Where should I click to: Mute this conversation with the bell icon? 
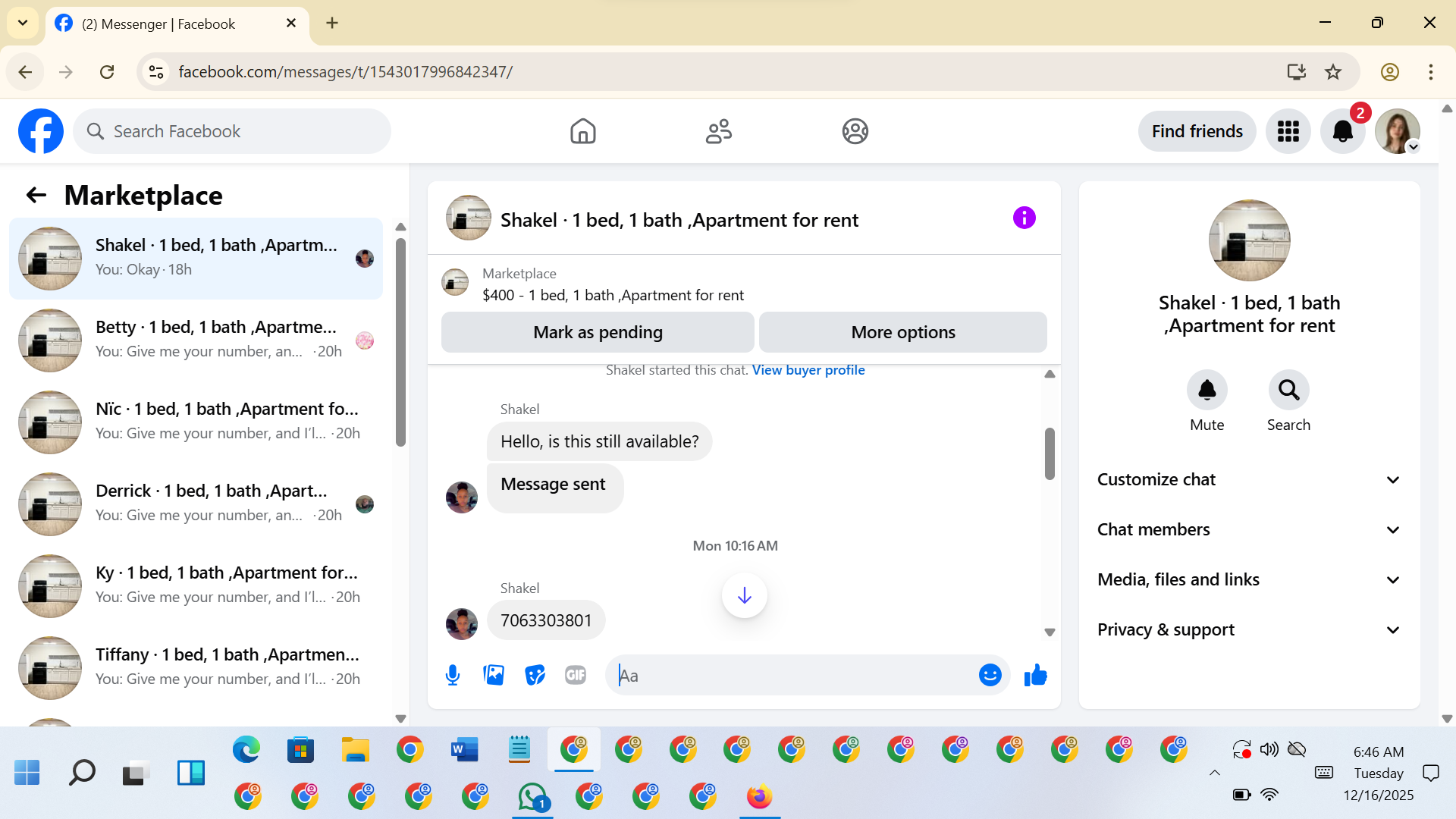click(1207, 390)
